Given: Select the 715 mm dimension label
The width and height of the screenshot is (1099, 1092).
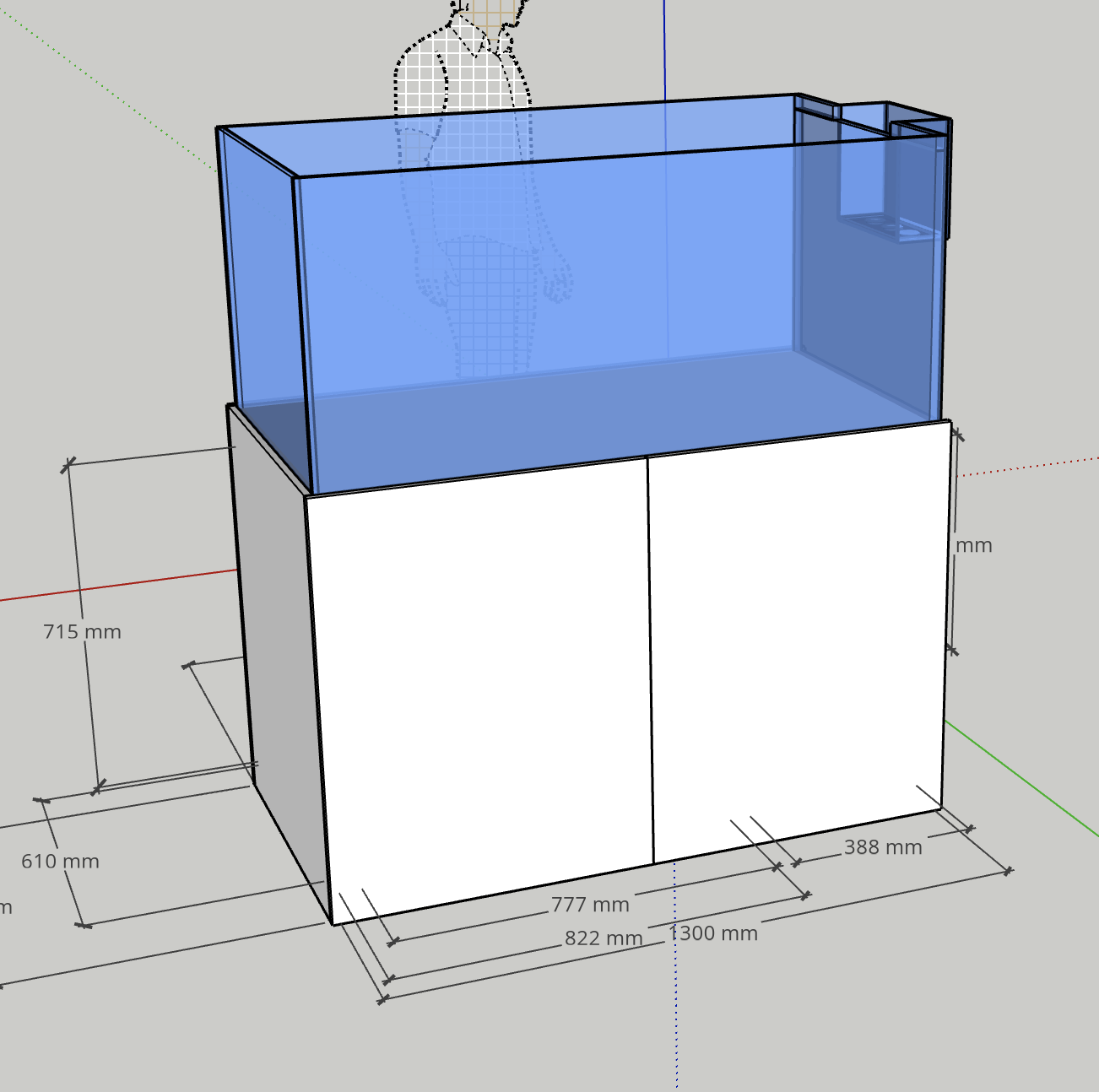Looking at the screenshot, I should pyautogui.click(x=82, y=631).
